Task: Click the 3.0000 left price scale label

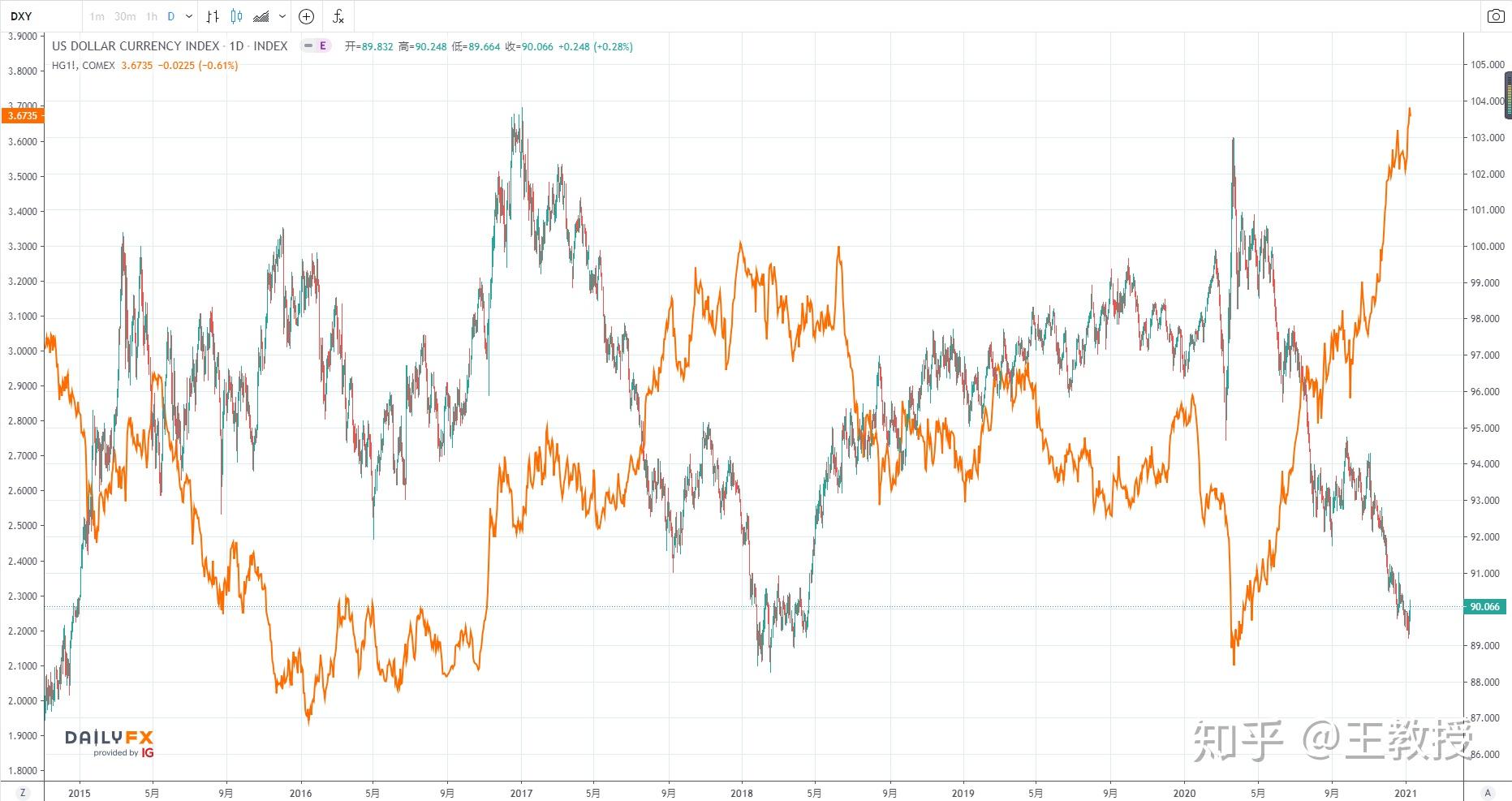Action: tap(22, 351)
